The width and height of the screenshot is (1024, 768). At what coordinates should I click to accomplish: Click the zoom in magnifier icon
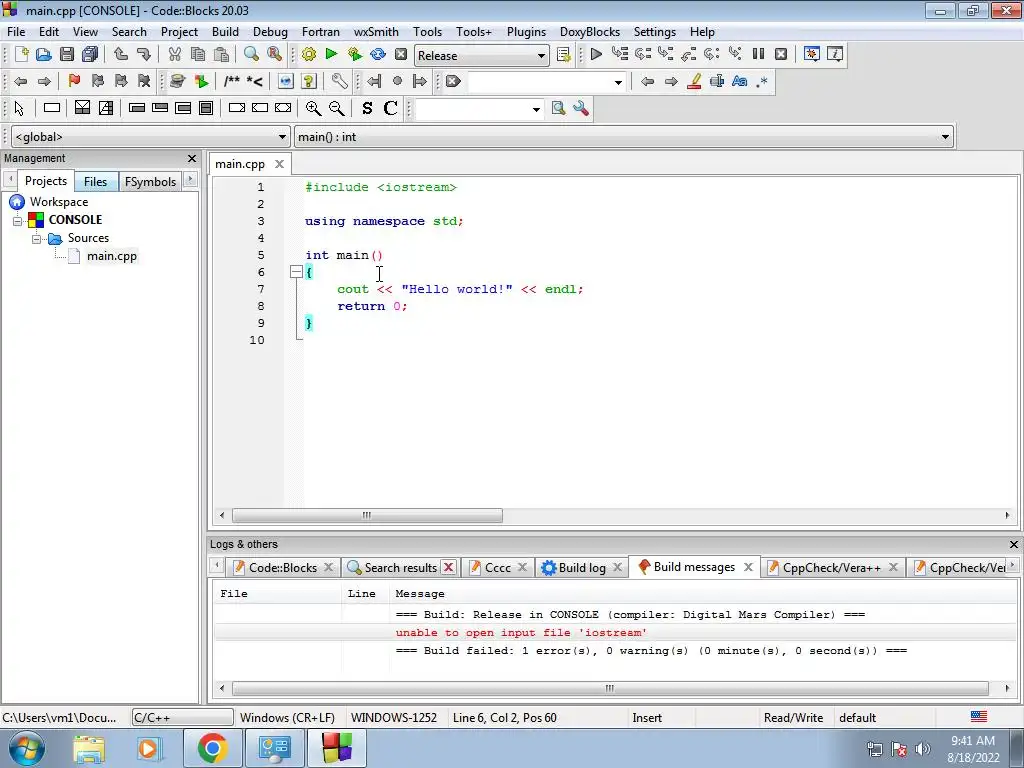pos(313,108)
